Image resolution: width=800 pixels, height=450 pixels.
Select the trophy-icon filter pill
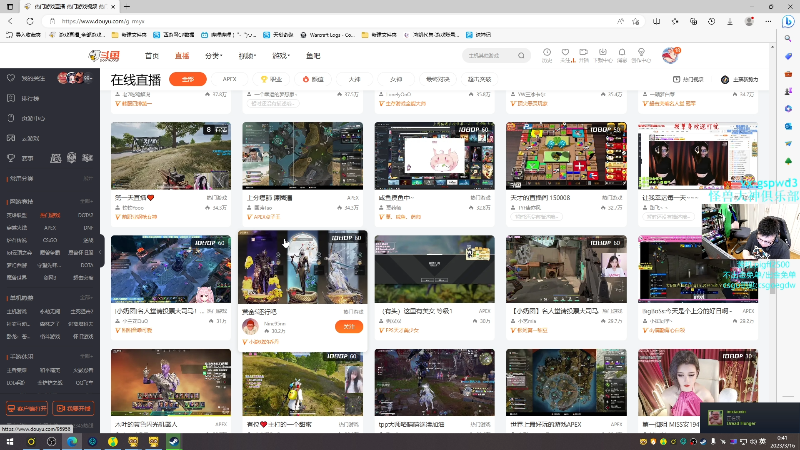pos(271,79)
